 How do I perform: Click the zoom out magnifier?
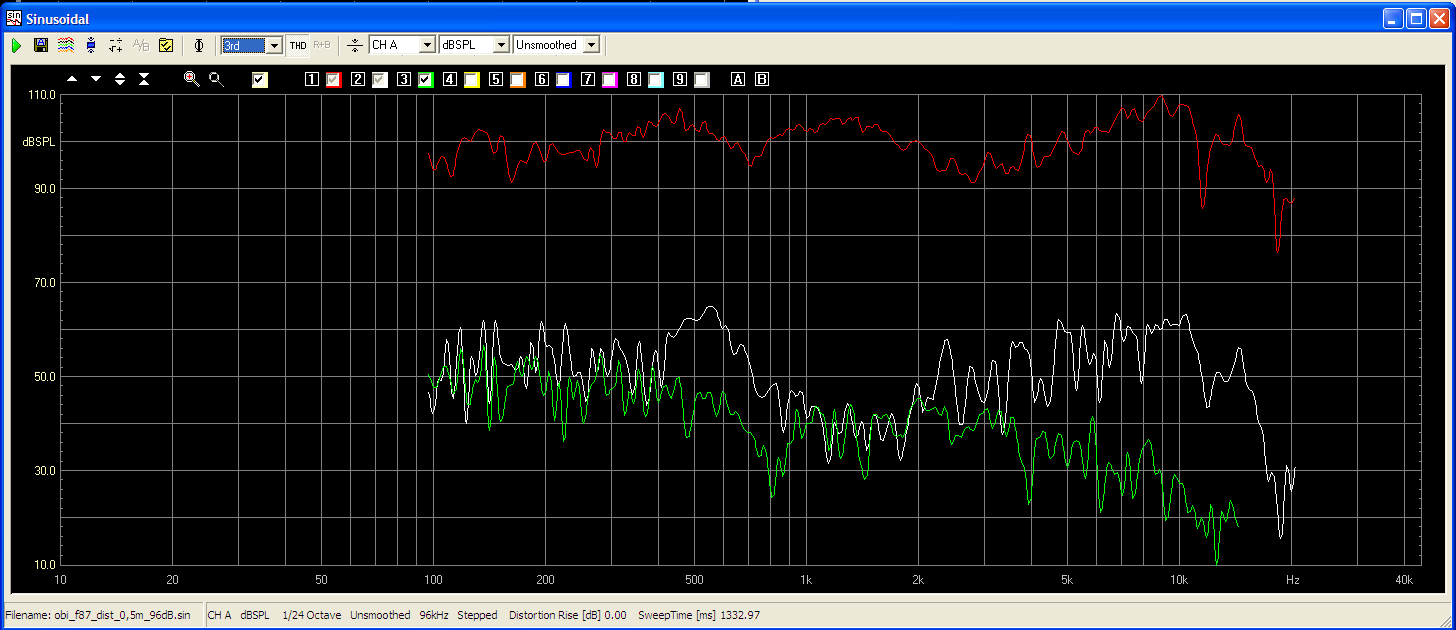[x=216, y=79]
